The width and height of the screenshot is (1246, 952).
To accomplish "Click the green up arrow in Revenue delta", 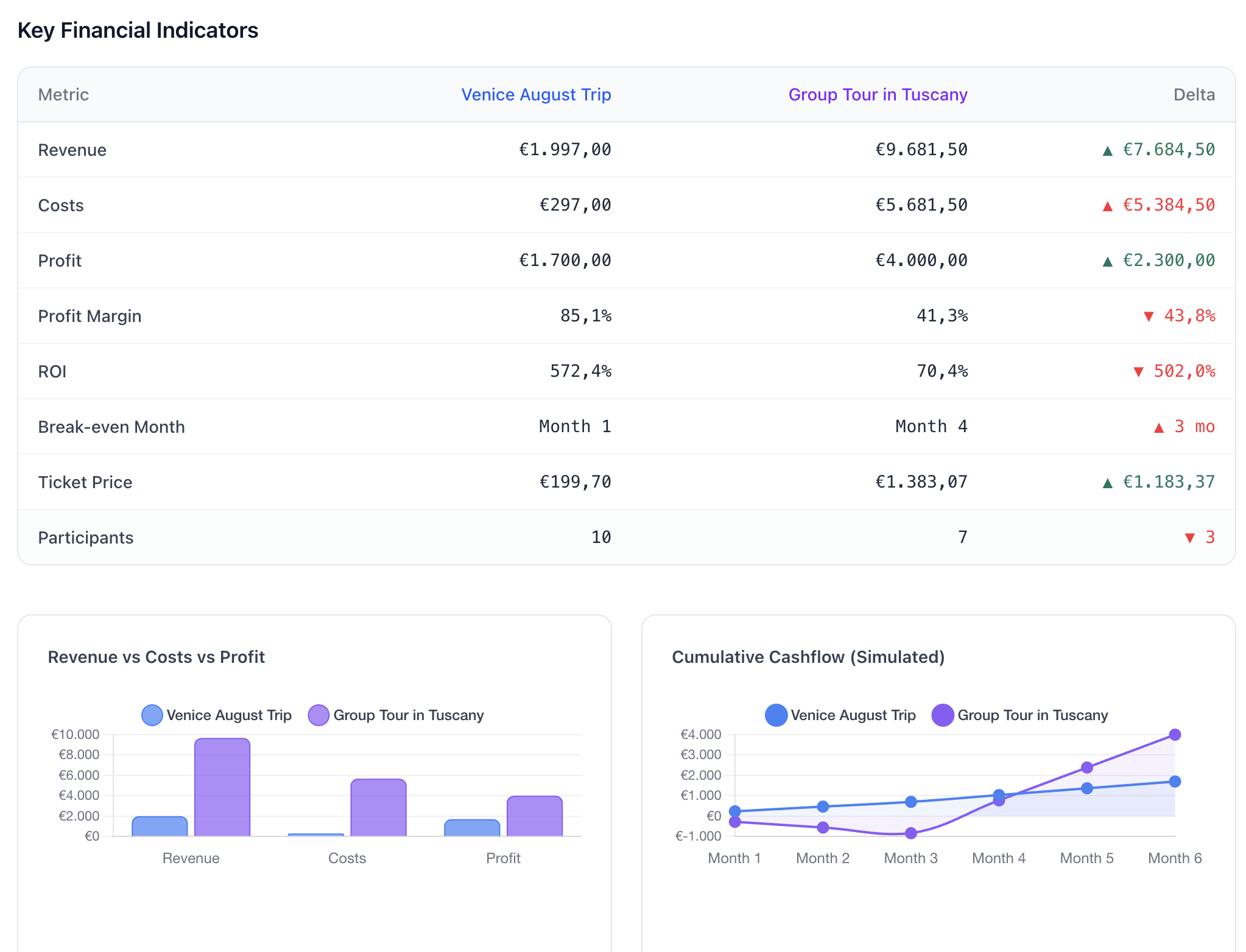I will (x=1107, y=150).
